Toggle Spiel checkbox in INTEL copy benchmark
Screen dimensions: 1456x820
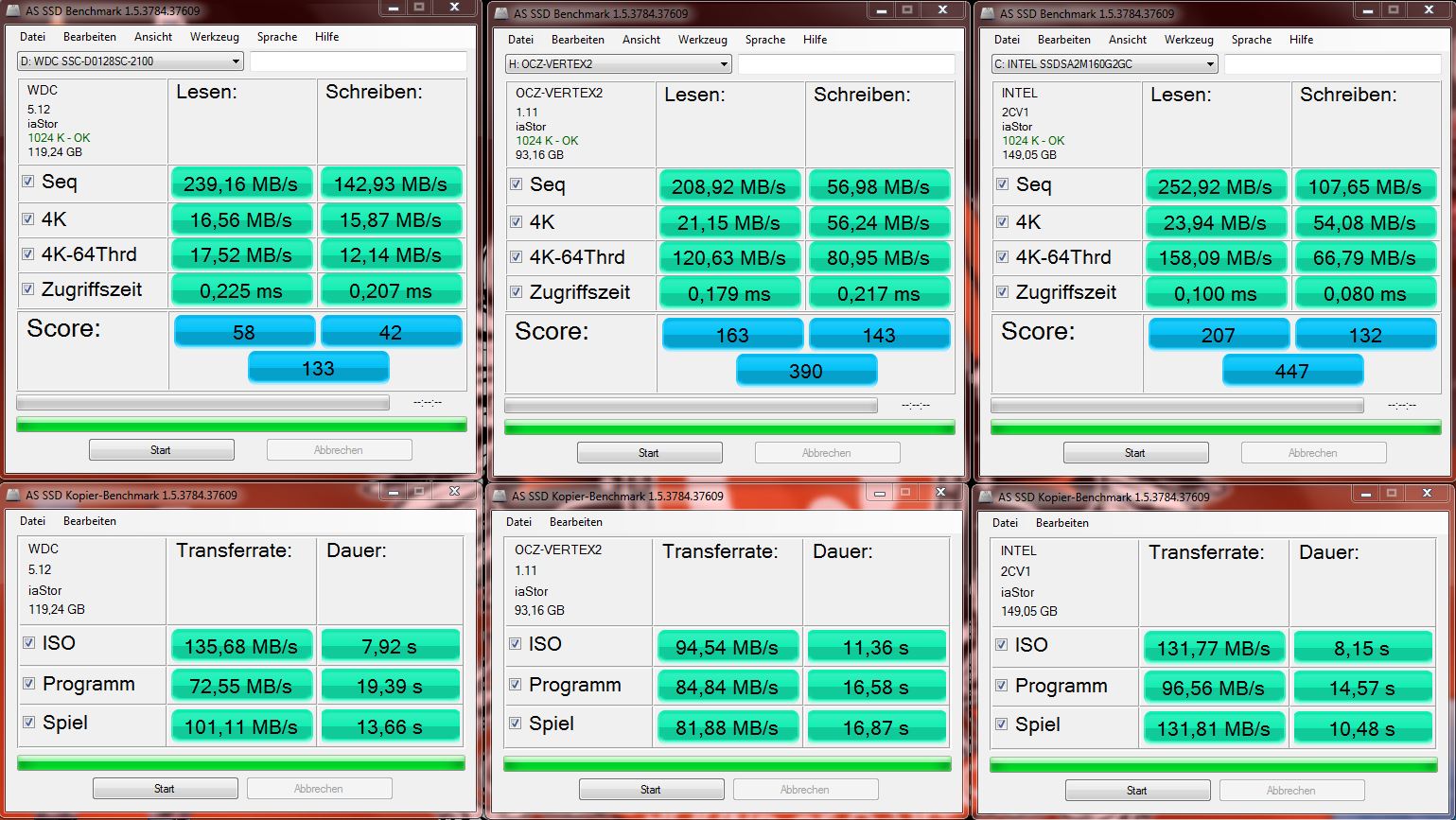click(1001, 724)
